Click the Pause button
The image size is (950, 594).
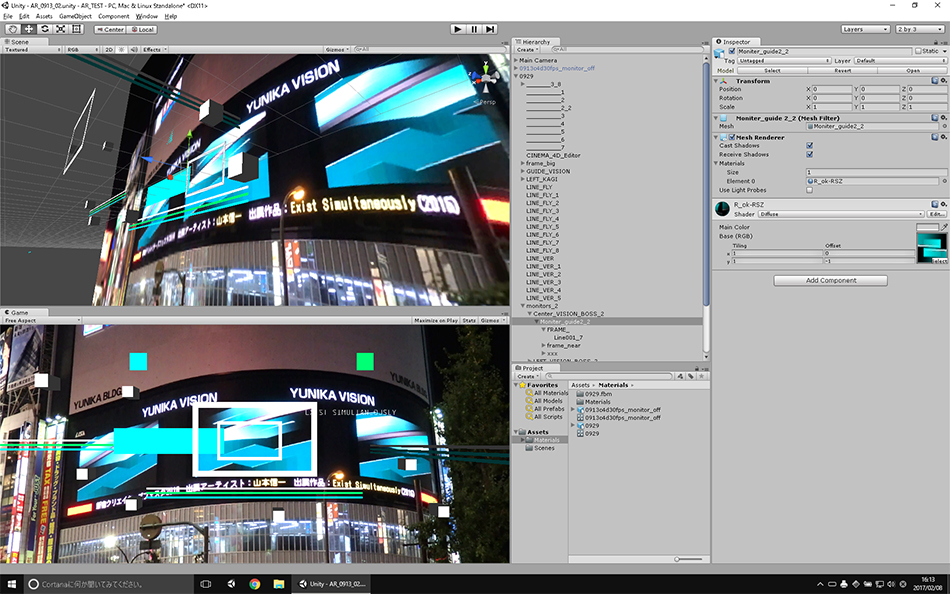click(474, 29)
